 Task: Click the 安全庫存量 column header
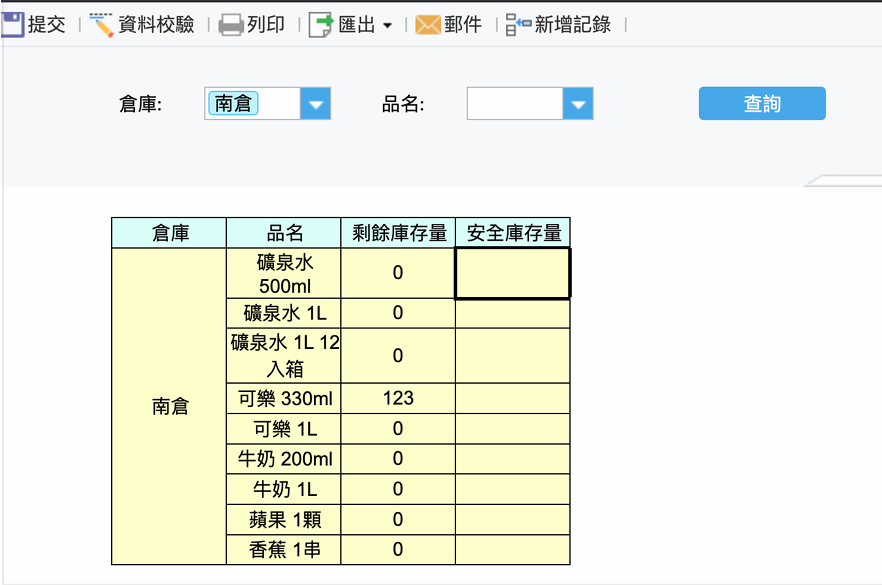513,233
